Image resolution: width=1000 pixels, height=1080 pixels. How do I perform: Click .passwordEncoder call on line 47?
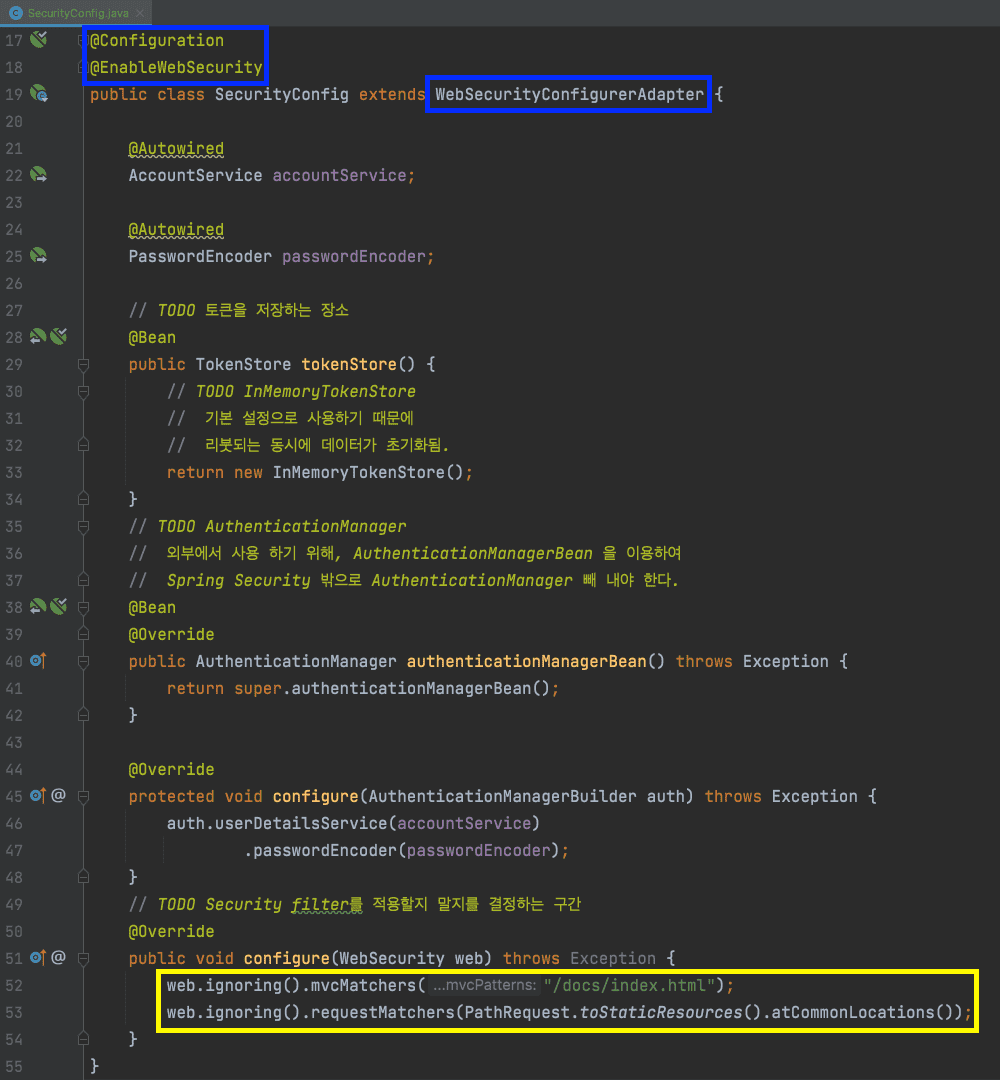(x=321, y=851)
